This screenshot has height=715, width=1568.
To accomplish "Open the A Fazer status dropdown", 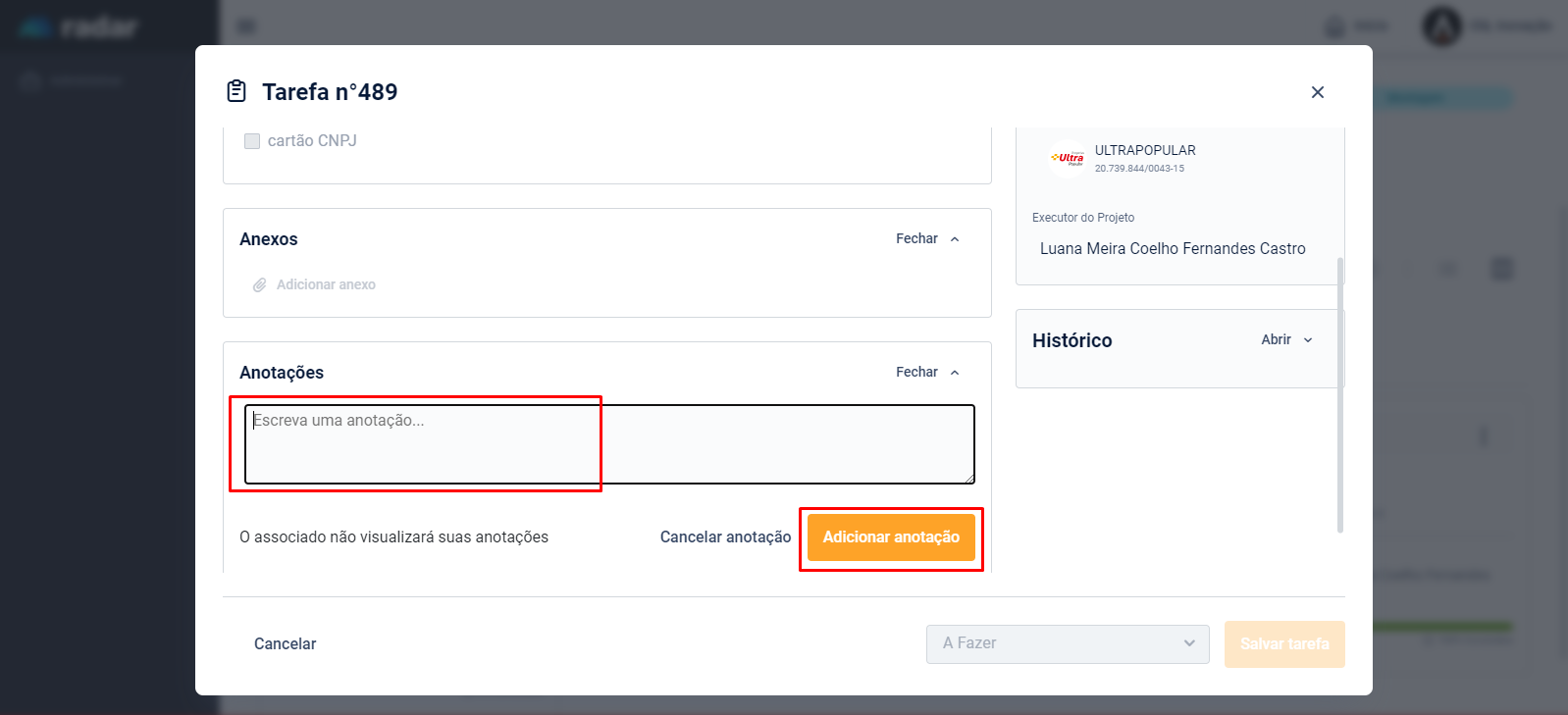I will 1068,644.
